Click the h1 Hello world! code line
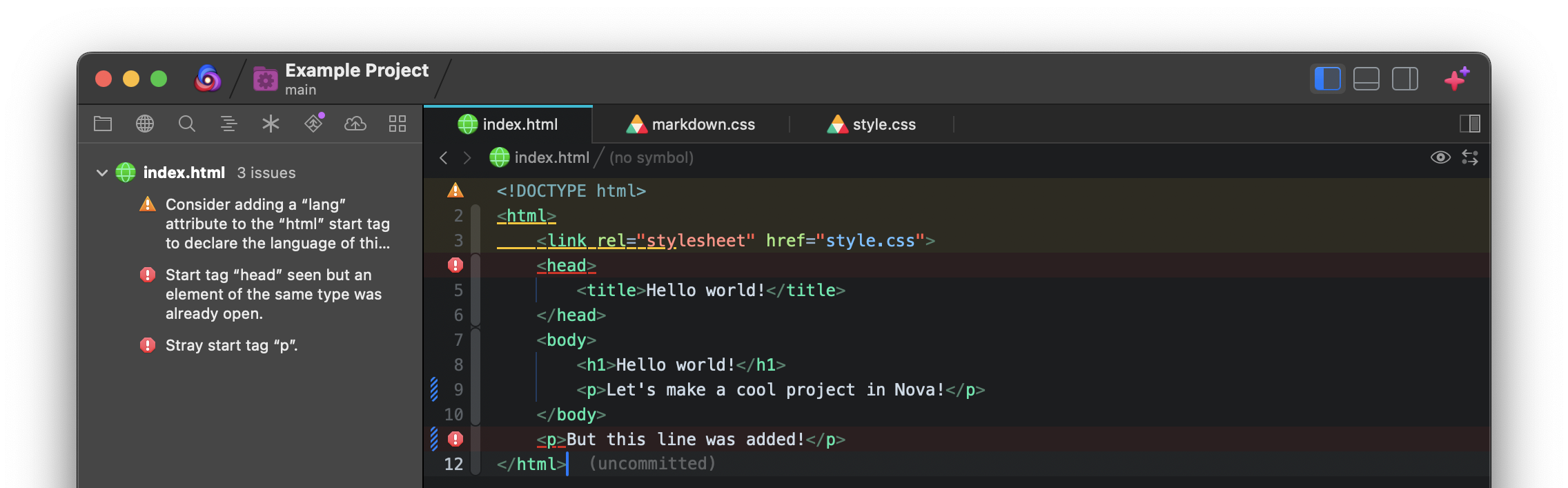Image resolution: width=1568 pixels, height=488 pixels. [681, 364]
